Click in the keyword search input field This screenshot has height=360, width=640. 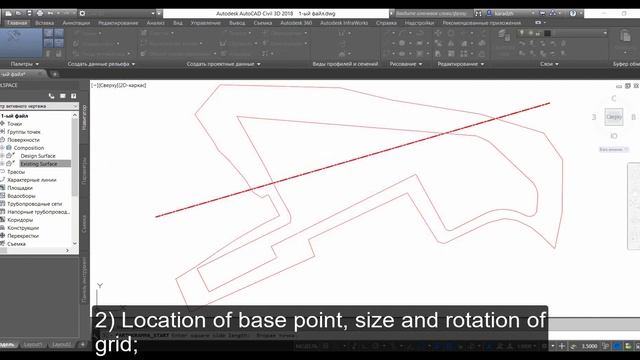[x=433, y=13]
